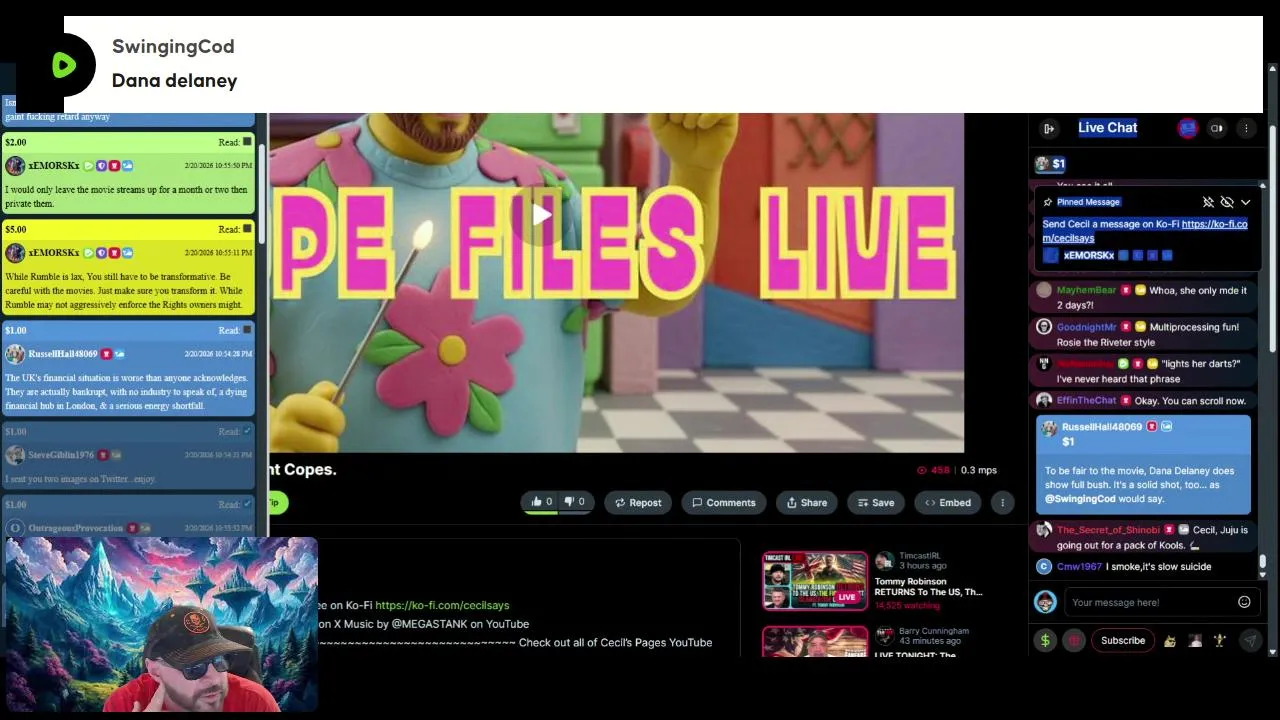Image resolution: width=1280 pixels, height=720 pixels.
Task: Click your user avatar next to chat input
Action: [x=1045, y=602]
